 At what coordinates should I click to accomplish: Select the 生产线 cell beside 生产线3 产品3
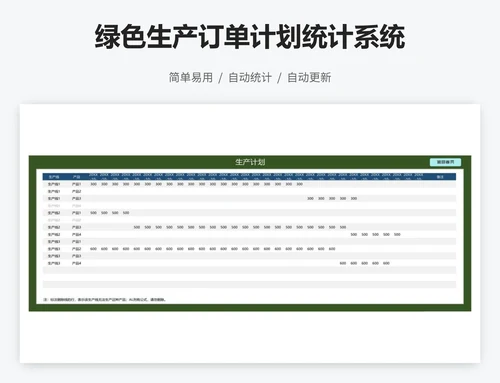tap(54, 256)
